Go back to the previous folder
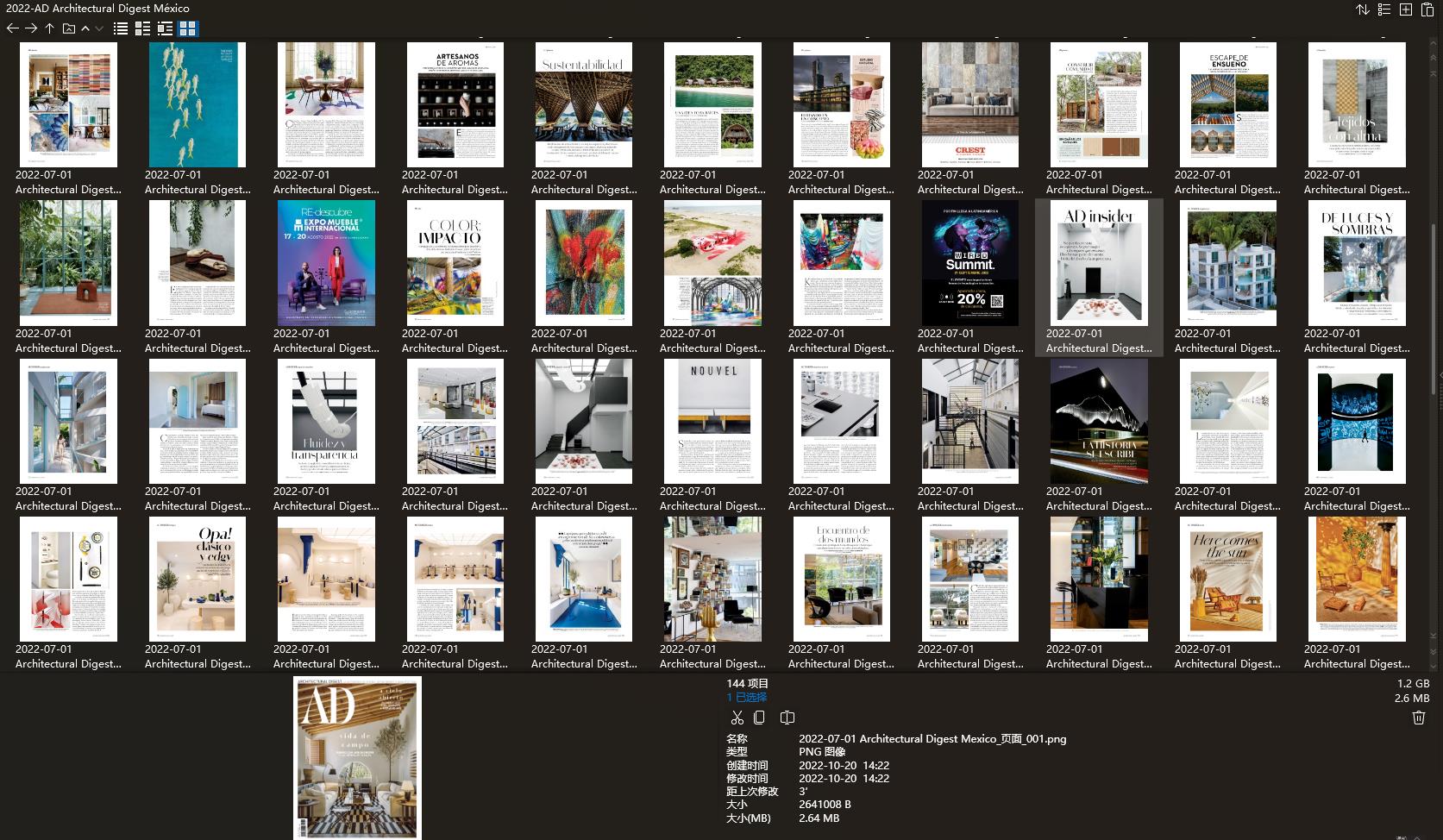 point(13,28)
